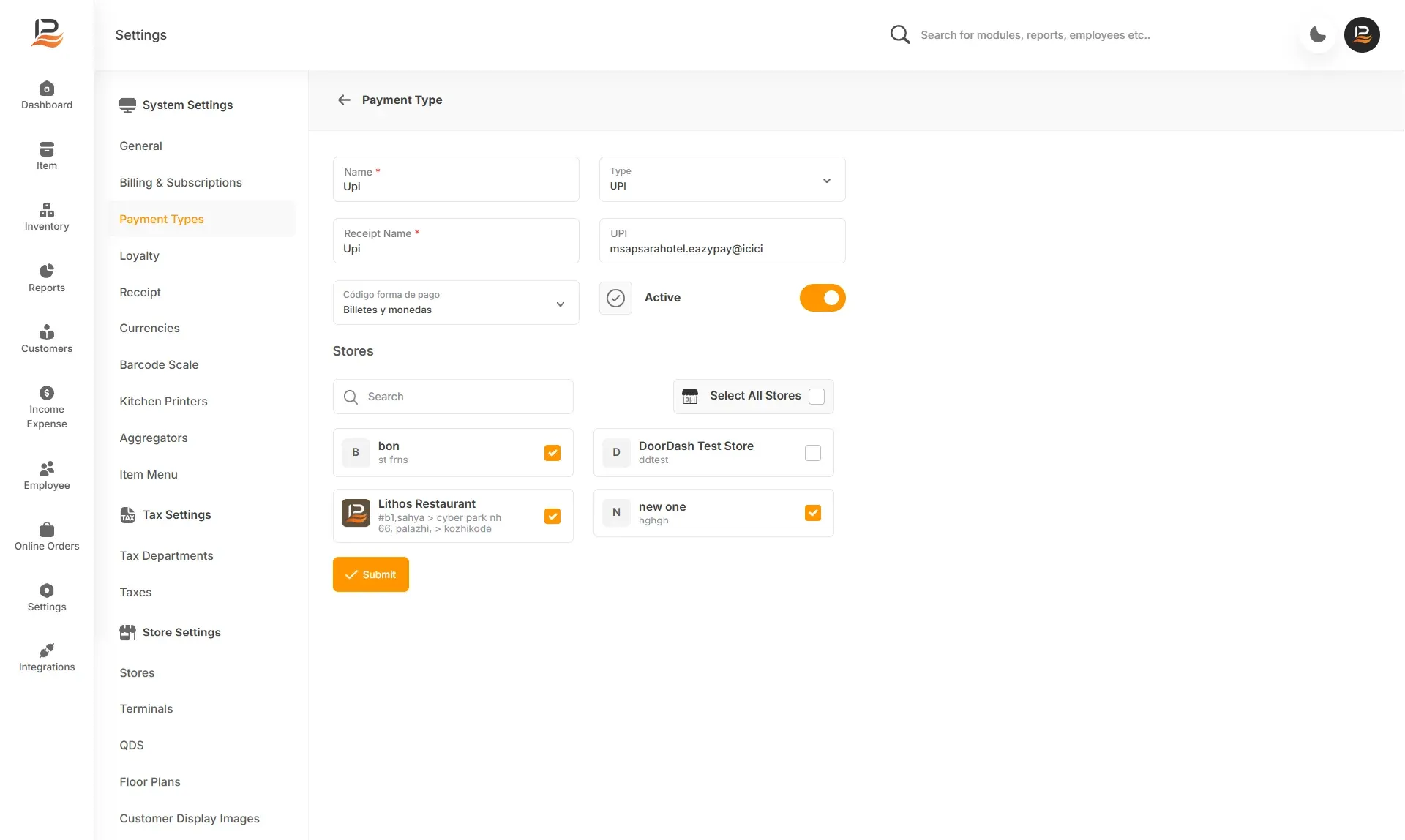The image size is (1405, 840).
Task: Open the Settings hexagon icon in sidebar
Action: [47, 590]
